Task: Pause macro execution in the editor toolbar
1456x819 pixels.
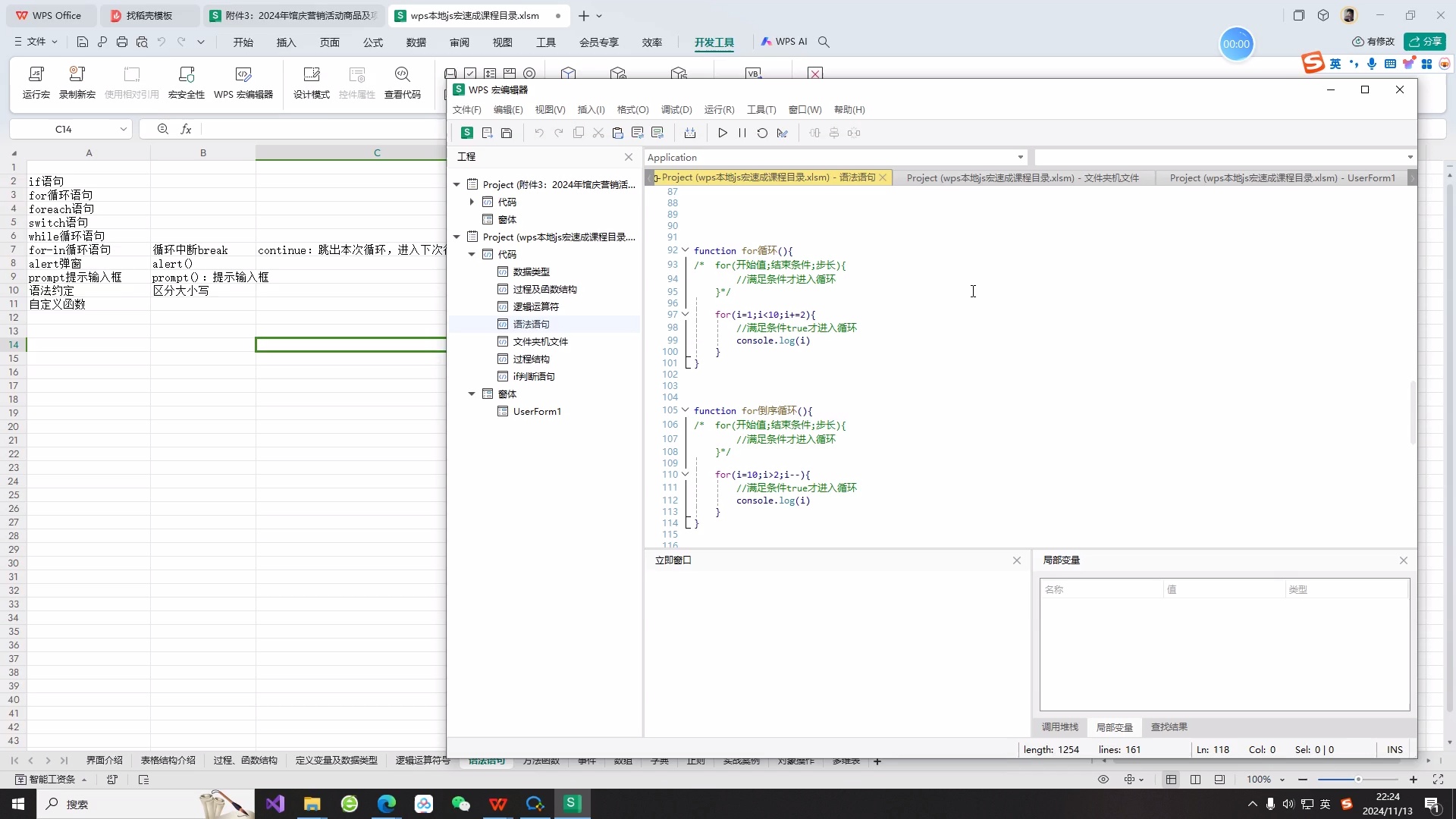Action: pos(742,133)
